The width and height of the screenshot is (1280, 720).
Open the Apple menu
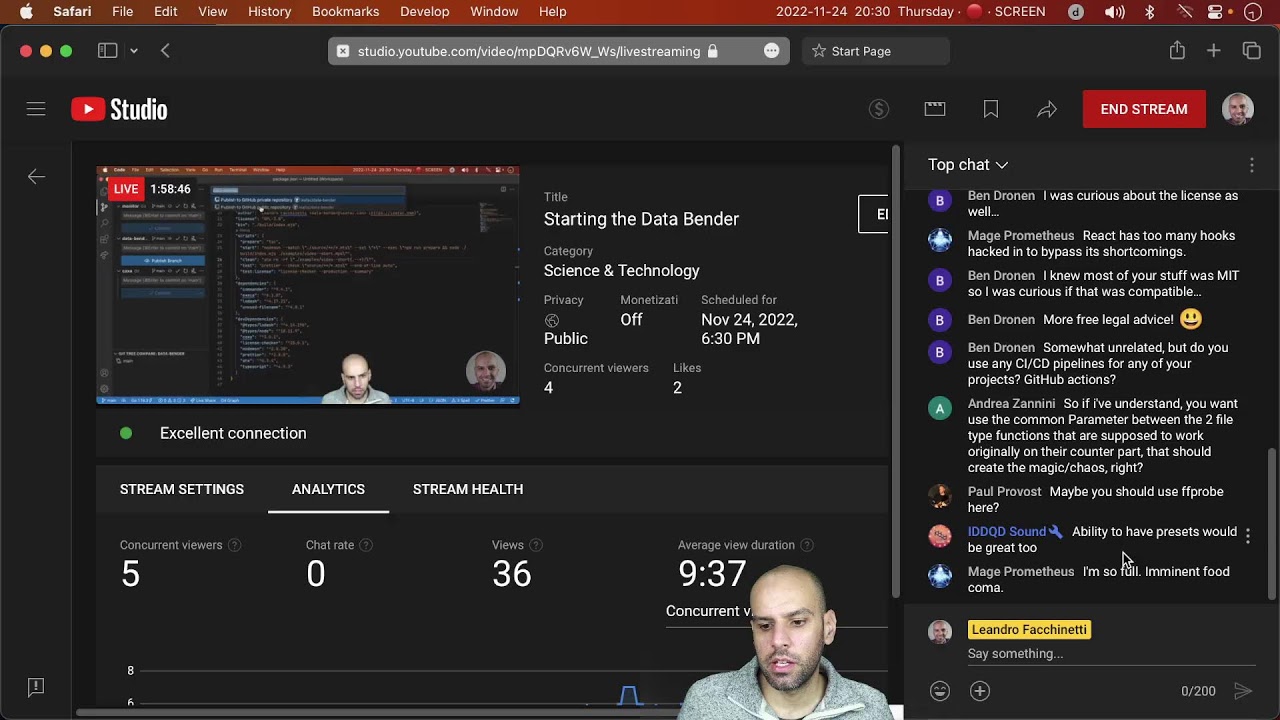(26, 12)
